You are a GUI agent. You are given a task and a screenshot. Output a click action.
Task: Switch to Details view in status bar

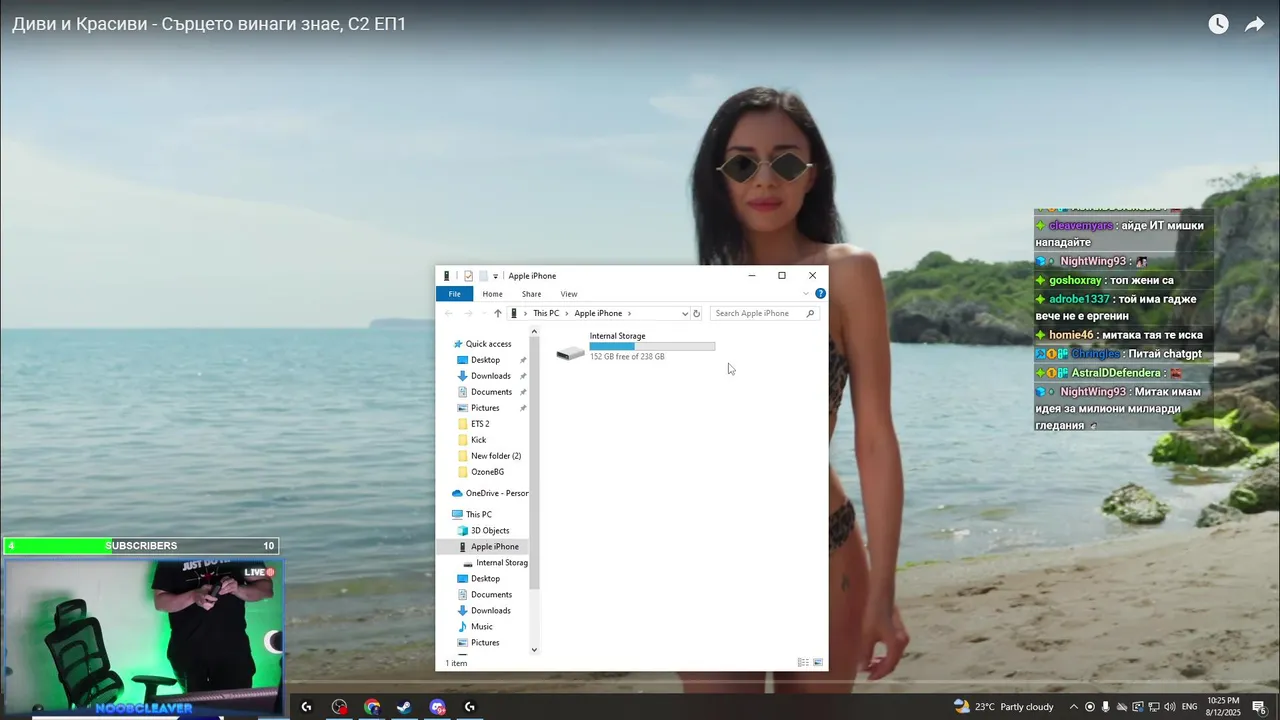click(x=803, y=663)
